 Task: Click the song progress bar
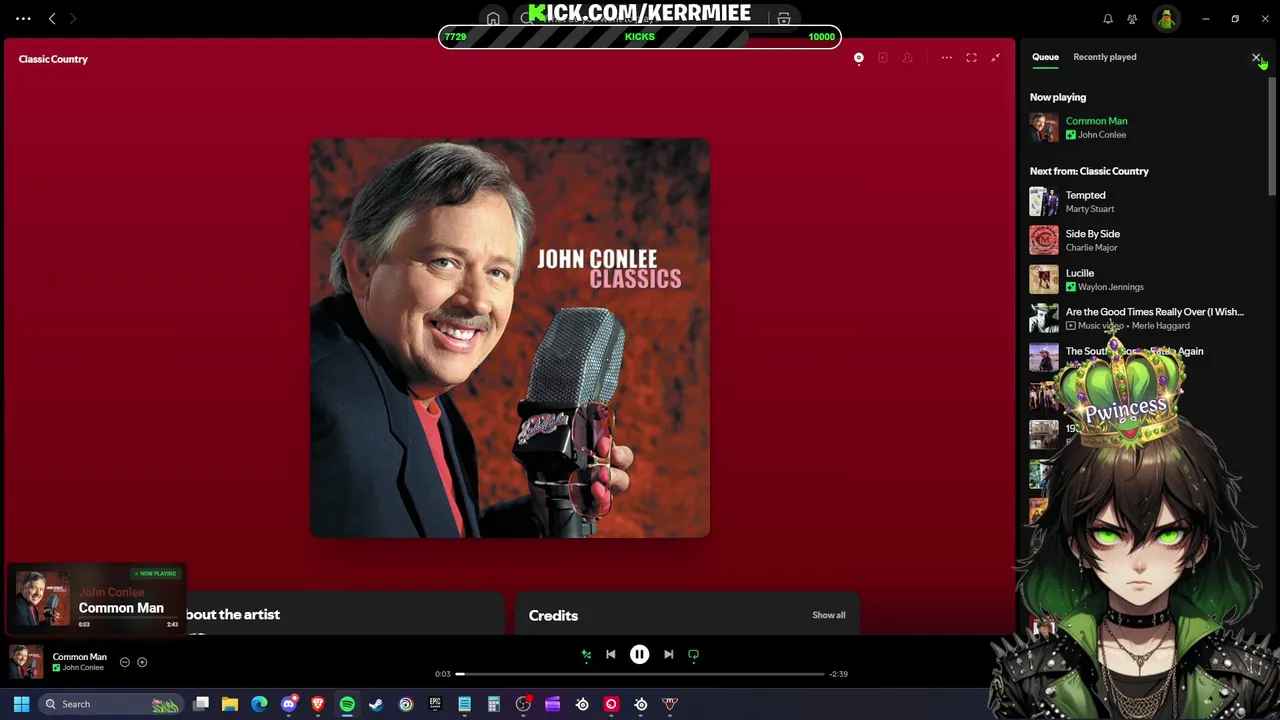640,674
